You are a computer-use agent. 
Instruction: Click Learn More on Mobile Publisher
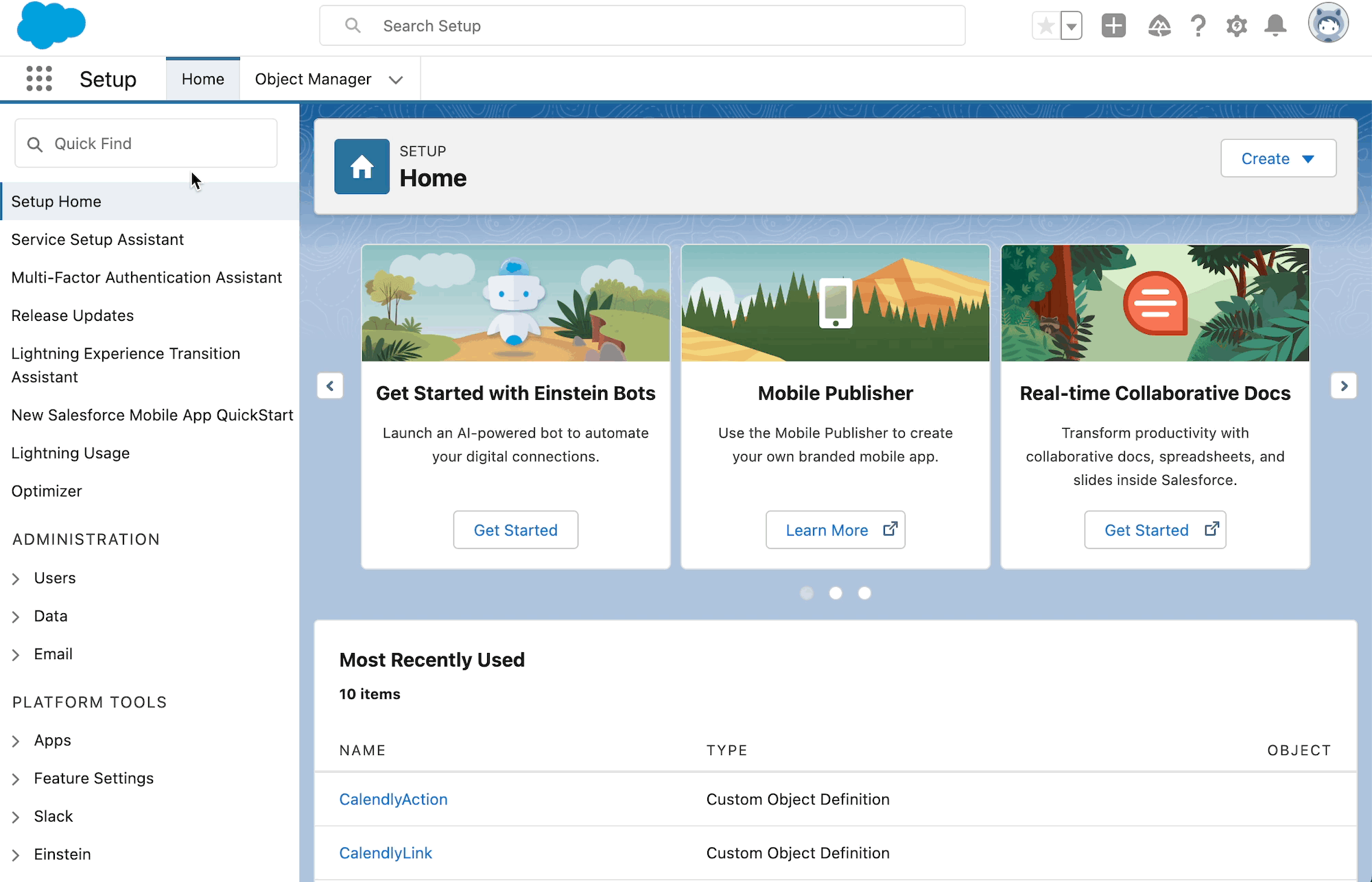(835, 530)
